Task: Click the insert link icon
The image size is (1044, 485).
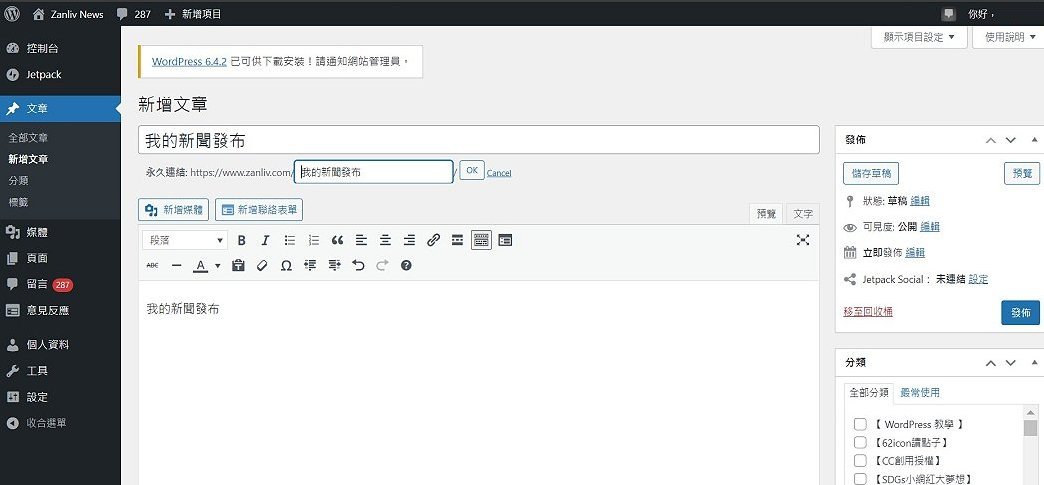Action: 433,241
